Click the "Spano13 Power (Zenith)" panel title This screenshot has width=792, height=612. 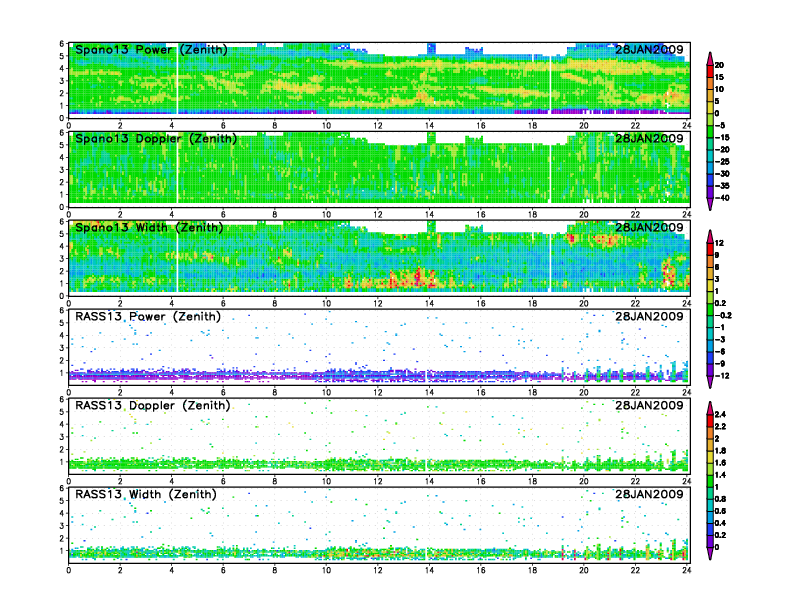point(151,49)
